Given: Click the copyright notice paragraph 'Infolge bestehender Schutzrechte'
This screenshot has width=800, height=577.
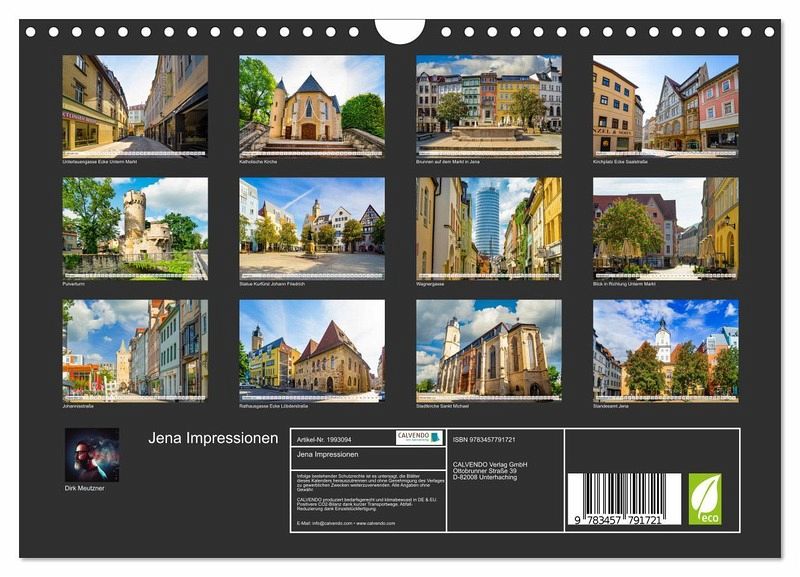Looking at the screenshot, I should click(370, 482).
